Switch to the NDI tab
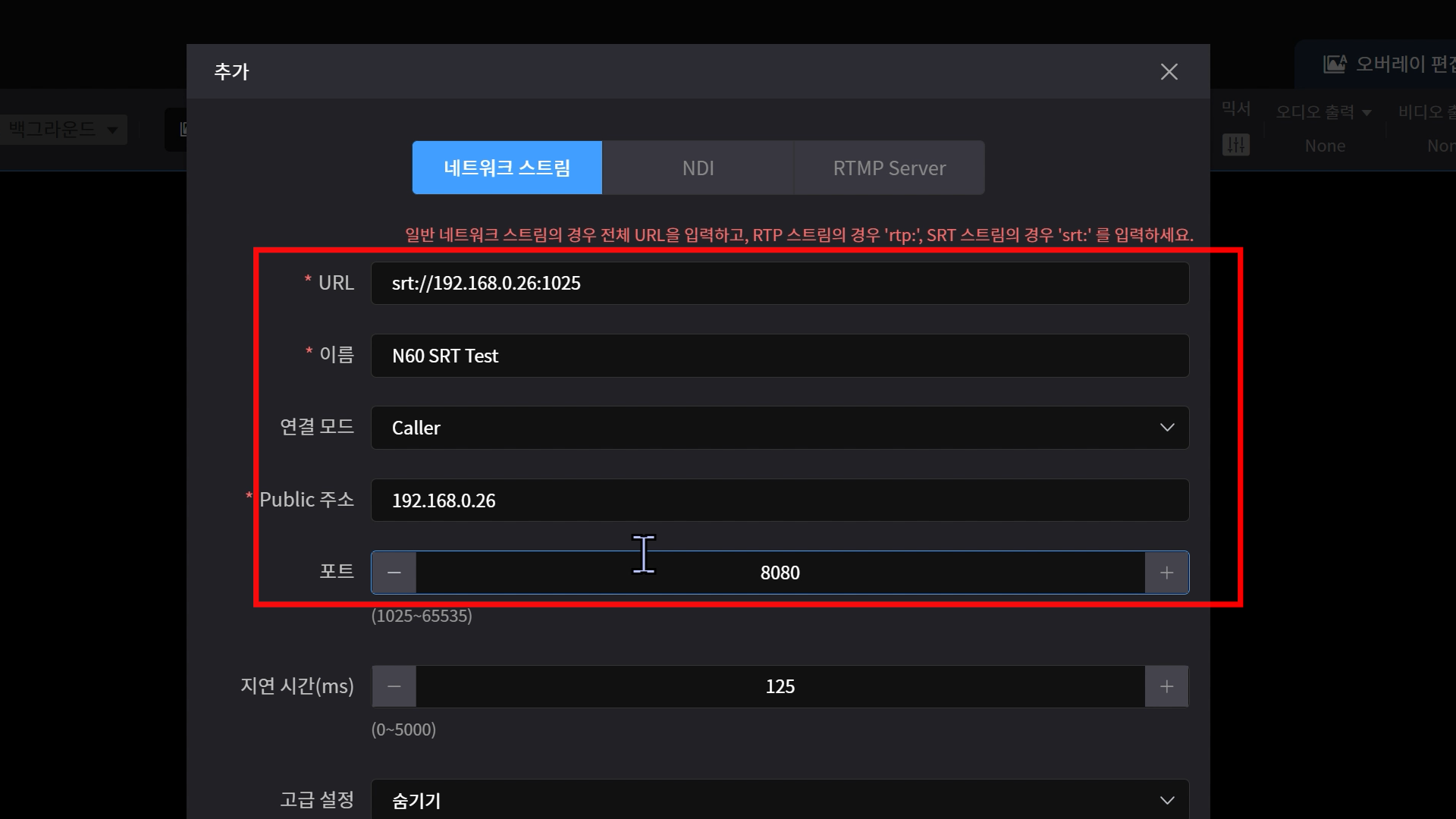 tap(698, 168)
